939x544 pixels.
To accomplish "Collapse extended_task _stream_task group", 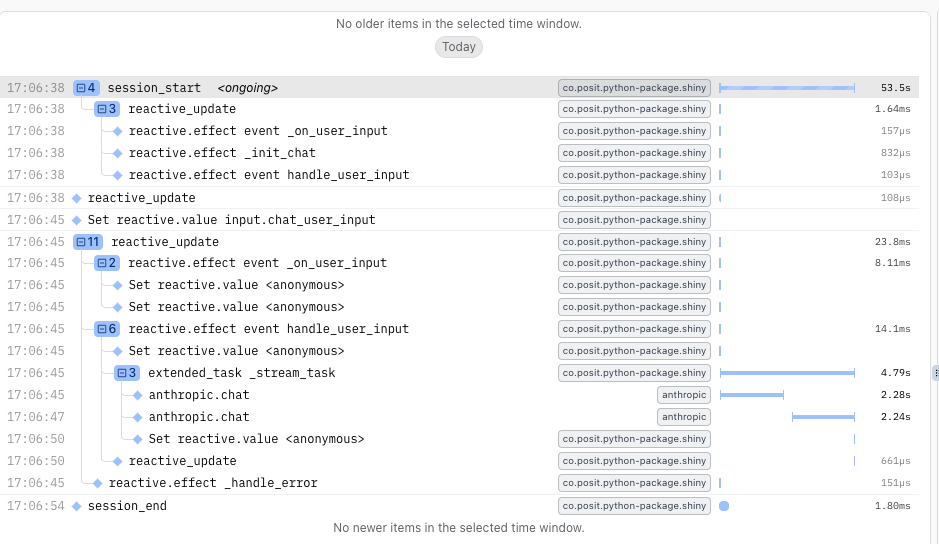I will (x=121, y=373).
